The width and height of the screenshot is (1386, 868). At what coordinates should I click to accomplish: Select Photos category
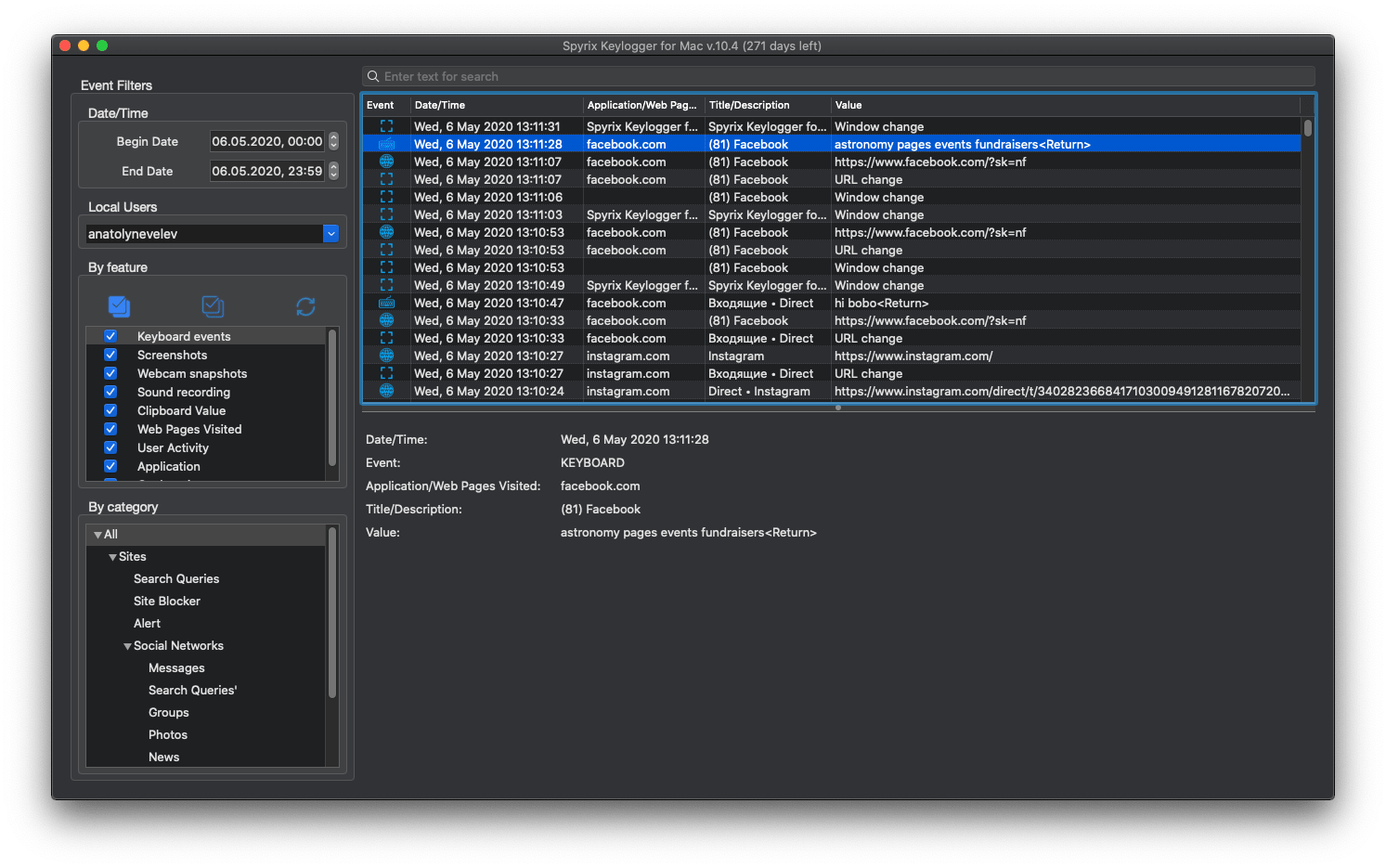point(168,734)
